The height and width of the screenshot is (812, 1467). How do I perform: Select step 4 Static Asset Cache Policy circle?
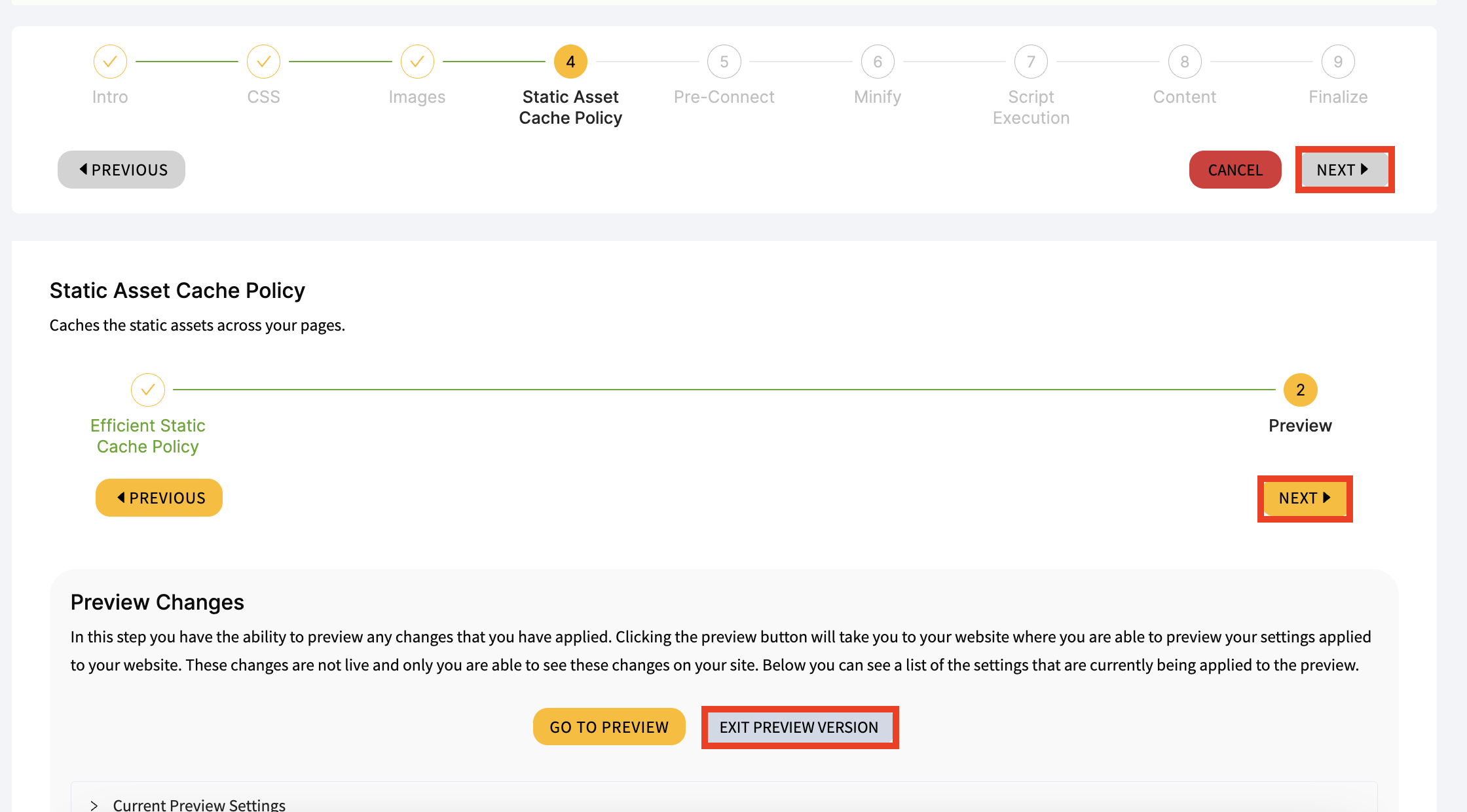tap(570, 62)
